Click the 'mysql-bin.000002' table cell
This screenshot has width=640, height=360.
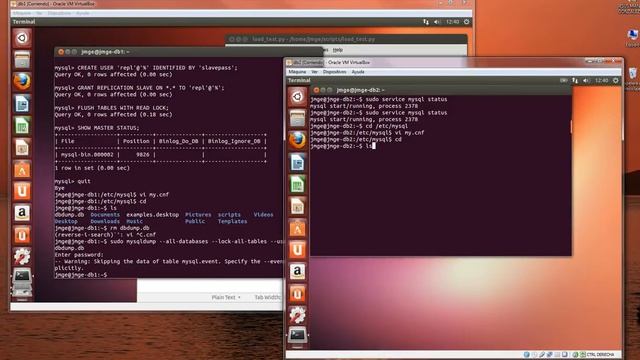tap(87, 155)
